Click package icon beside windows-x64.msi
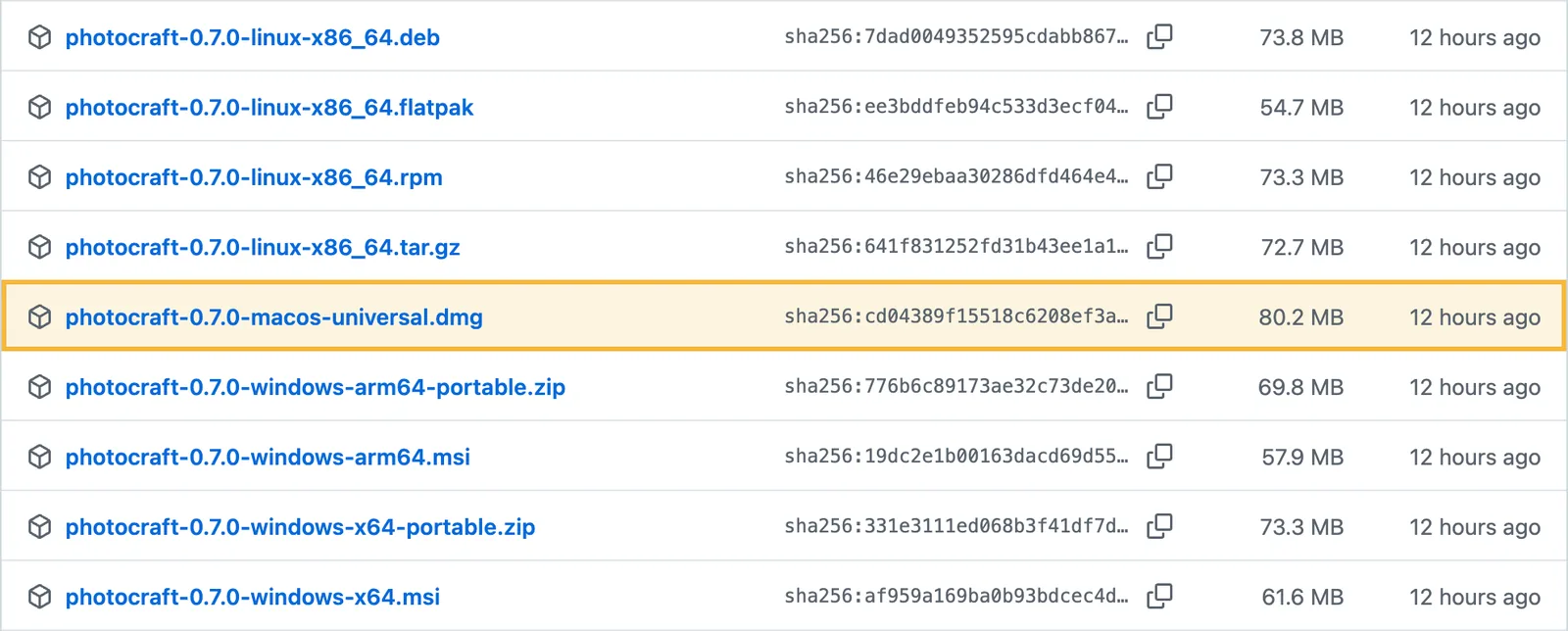Viewport: 1568px width, 631px height. [39, 597]
